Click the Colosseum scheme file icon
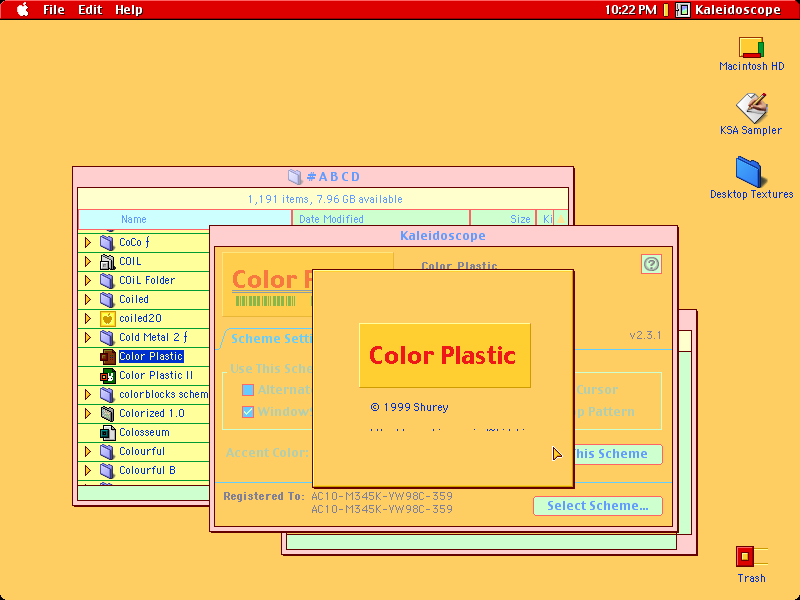This screenshot has width=800, height=600. pyautogui.click(x=108, y=433)
